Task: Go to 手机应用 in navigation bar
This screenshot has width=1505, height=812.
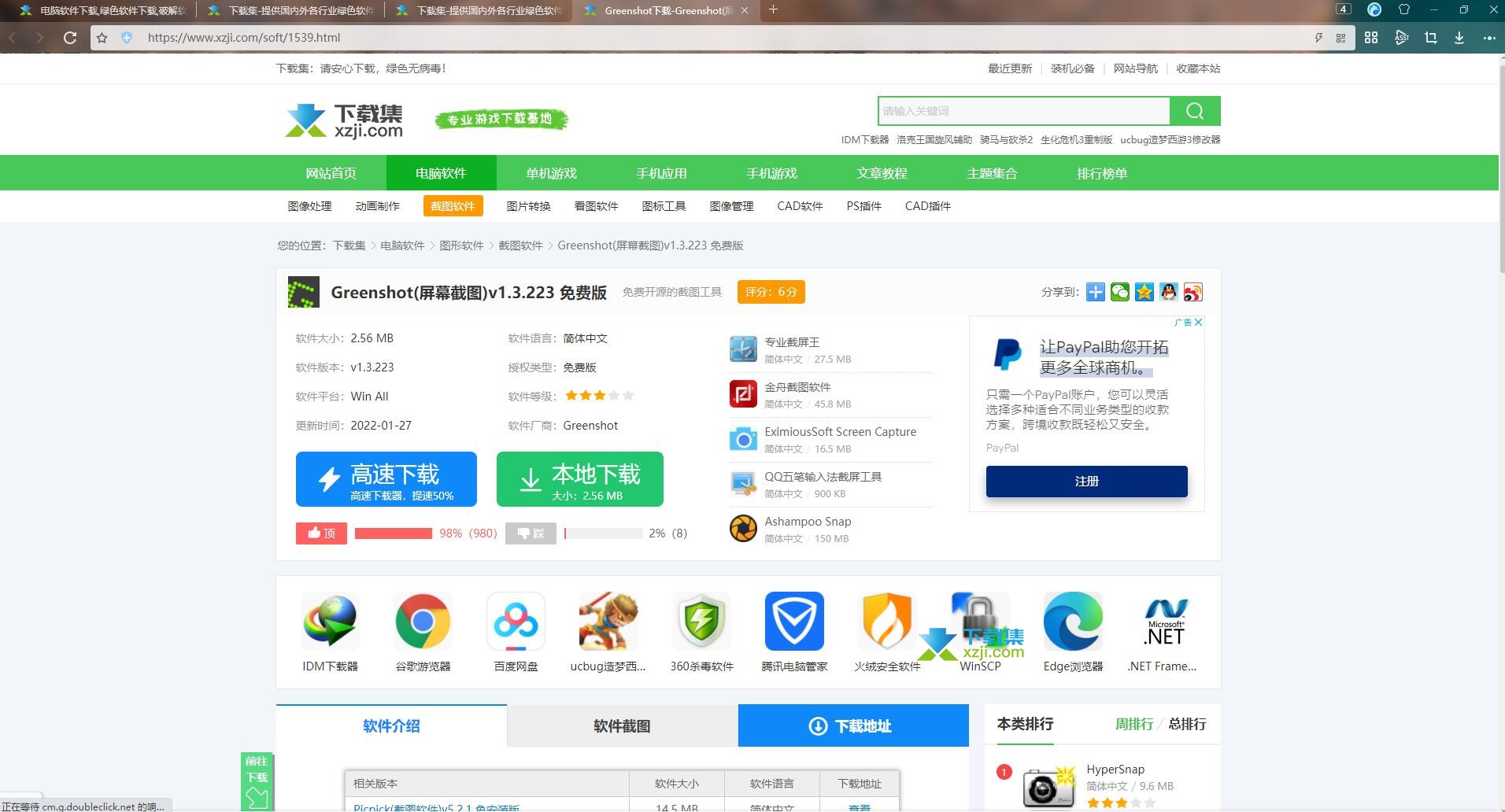Action: 661,173
